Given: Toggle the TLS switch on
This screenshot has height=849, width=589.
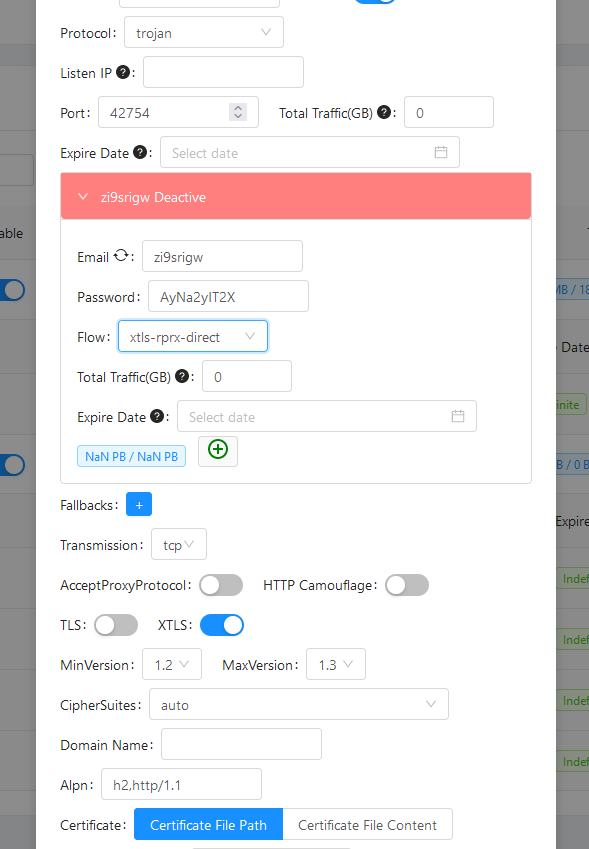Looking at the screenshot, I should pyautogui.click(x=116, y=625).
